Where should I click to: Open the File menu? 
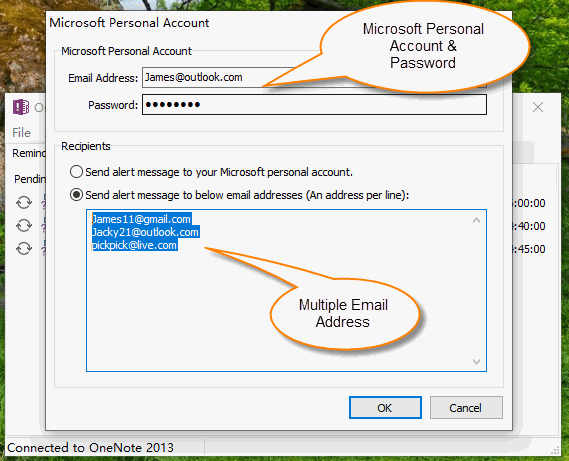click(21, 132)
